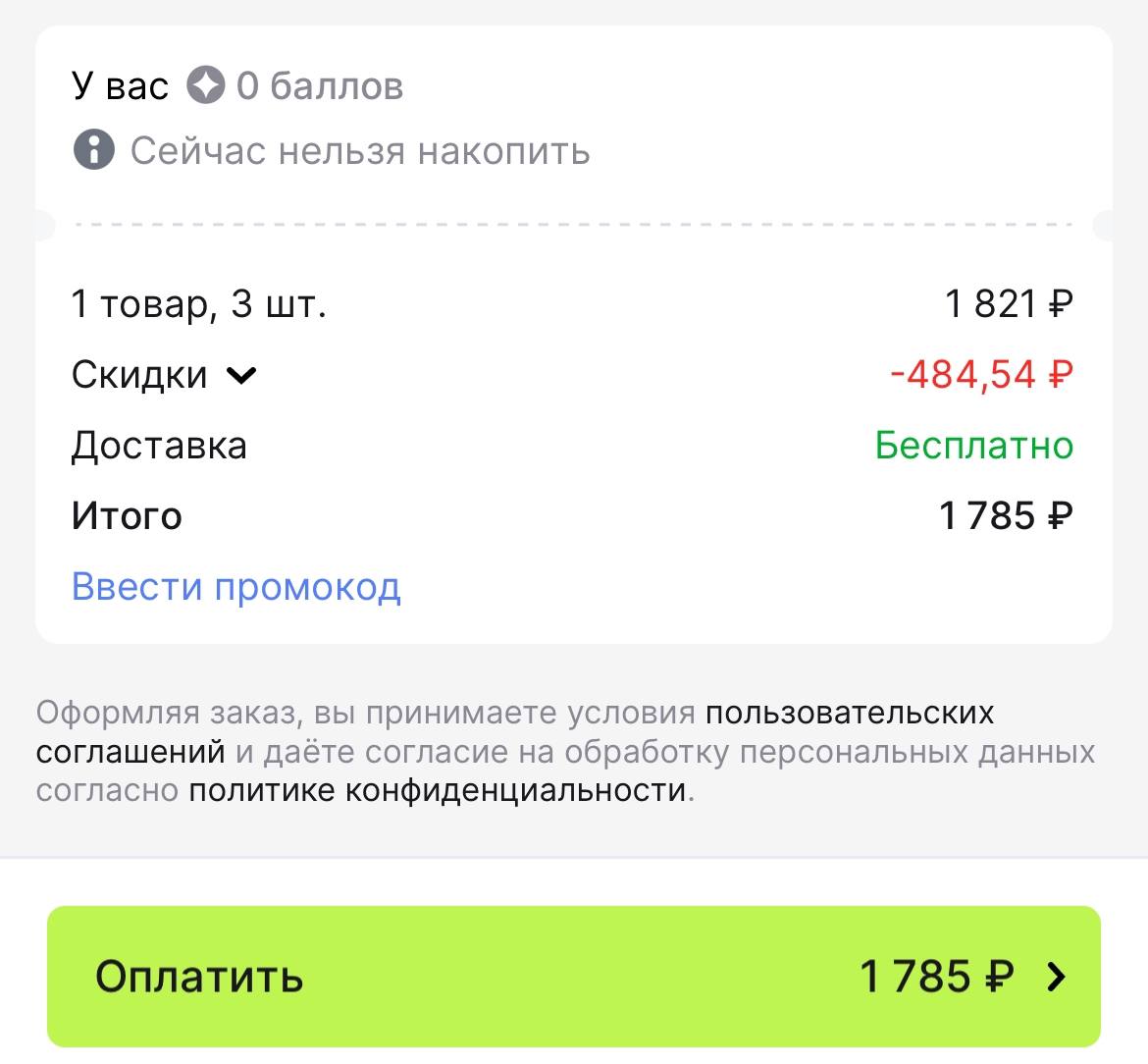Click the 1 821 ₽ items price
The image size is (1148, 1064).
[x=1009, y=304]
